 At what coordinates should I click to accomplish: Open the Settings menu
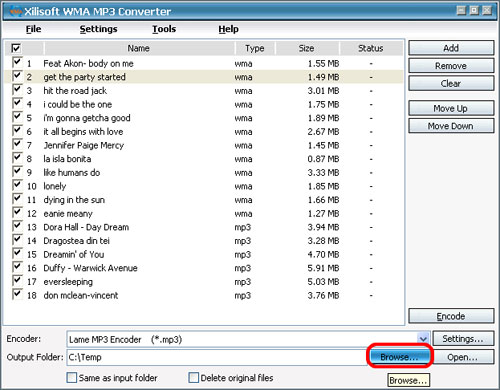[x=98, y=29]
